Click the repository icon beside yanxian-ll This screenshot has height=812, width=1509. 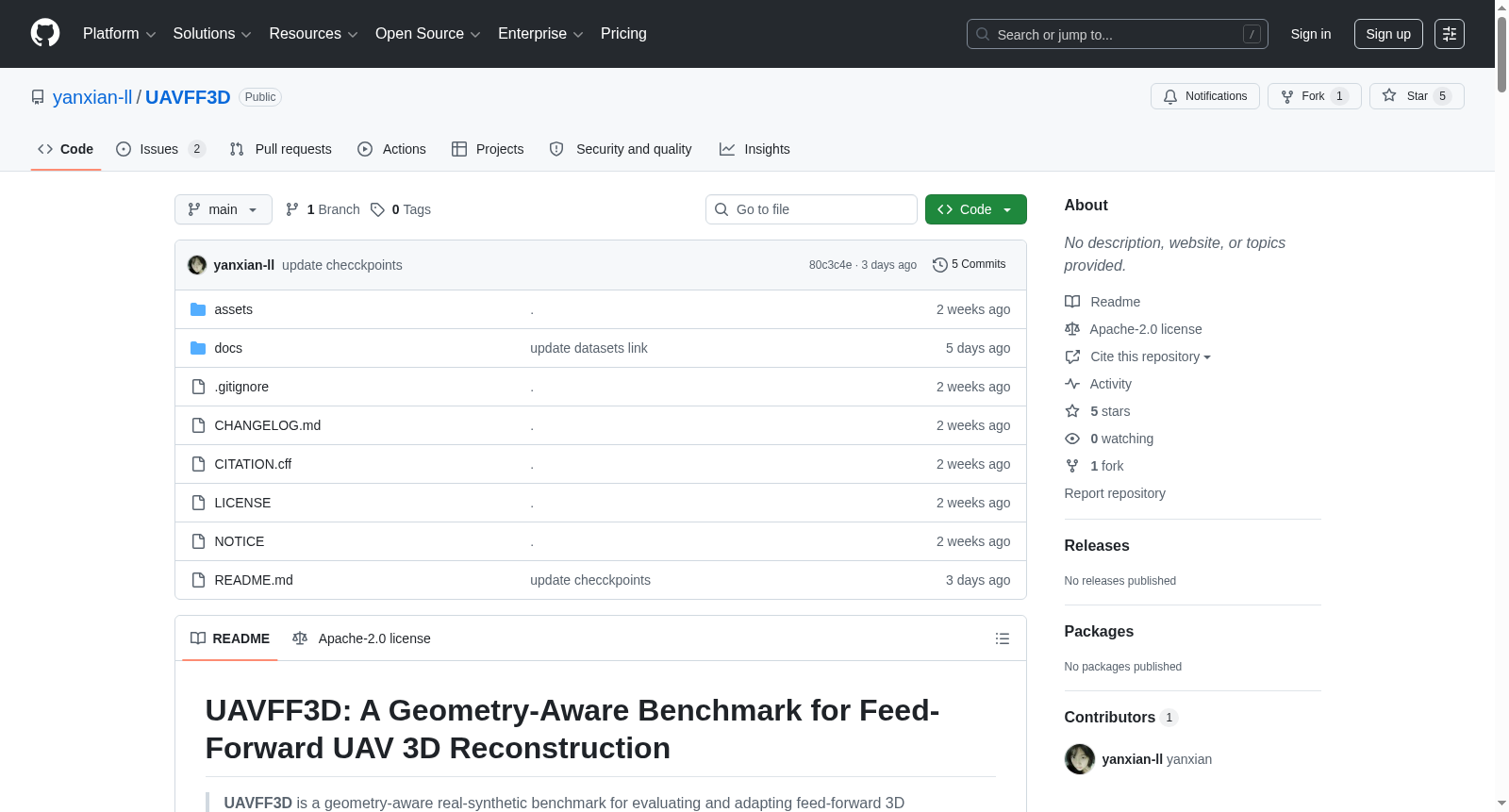[x=38, y=97]
